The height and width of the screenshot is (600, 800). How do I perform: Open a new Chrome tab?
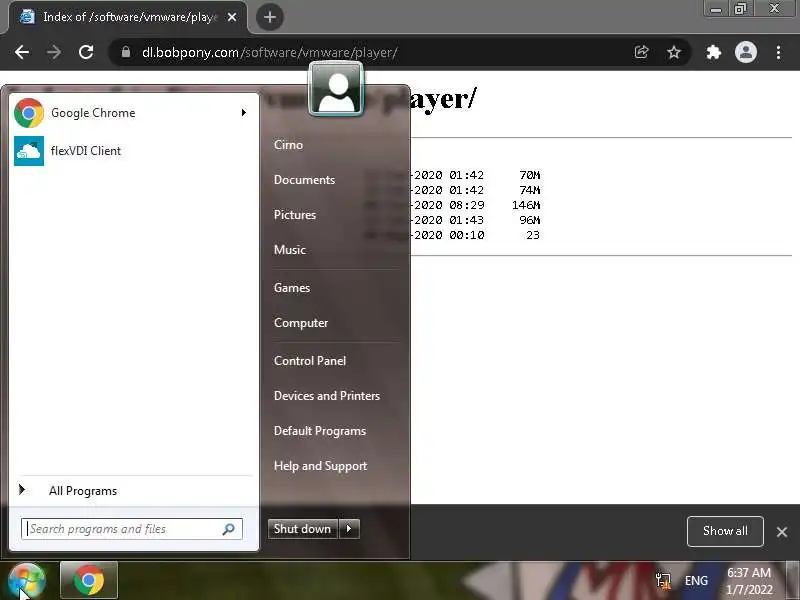point(270,17)
